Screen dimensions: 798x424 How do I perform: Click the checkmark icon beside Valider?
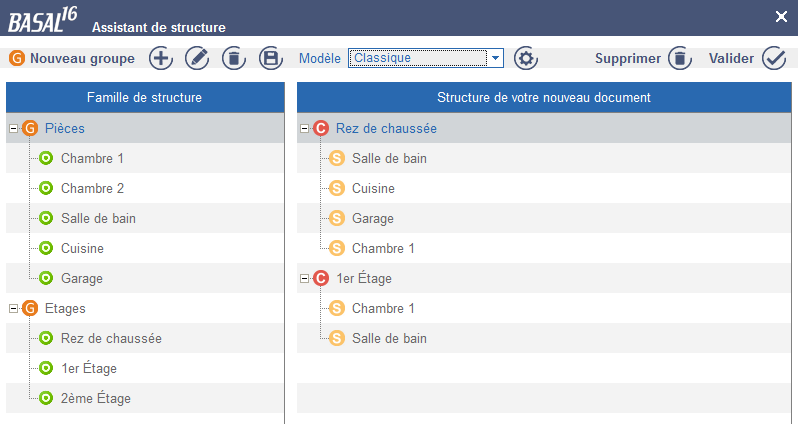point(774,58)
